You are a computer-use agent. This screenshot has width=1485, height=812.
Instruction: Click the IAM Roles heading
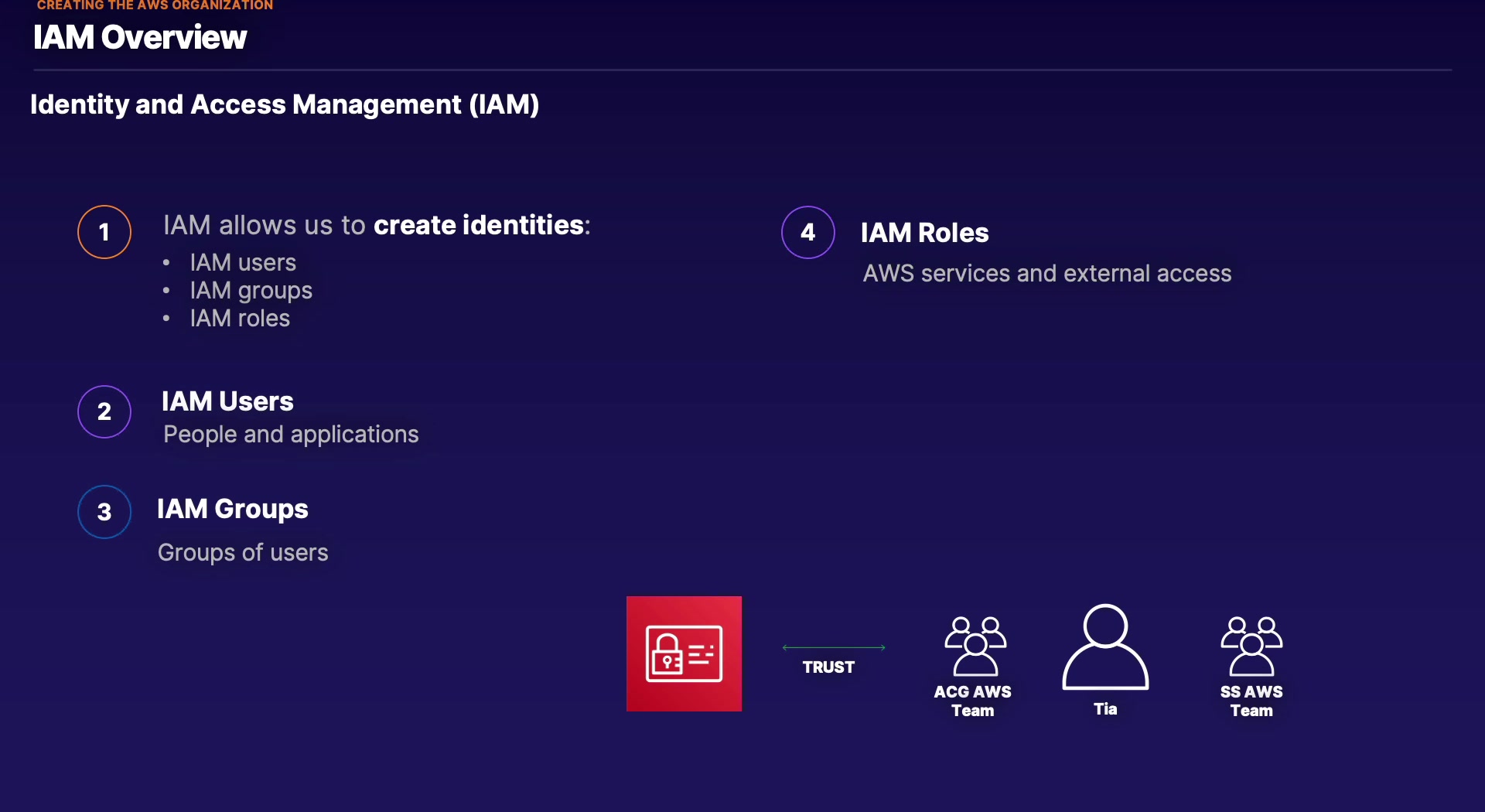coord(924,233)
